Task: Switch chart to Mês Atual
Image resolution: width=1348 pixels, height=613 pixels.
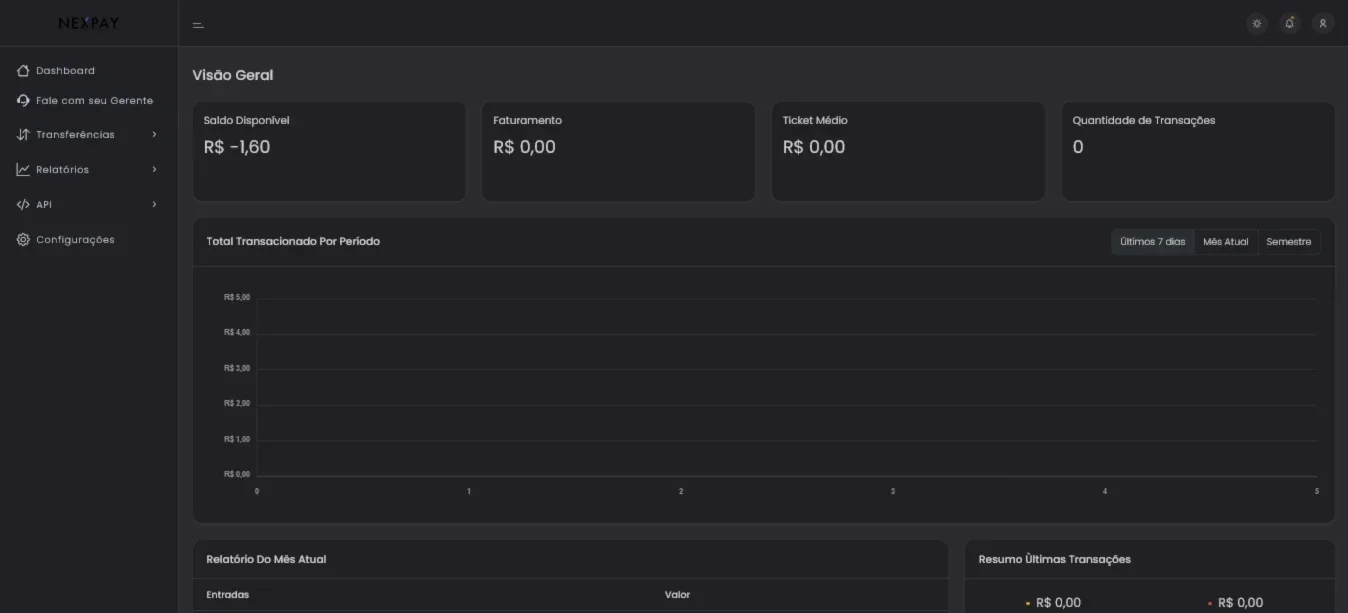Action: [x=1226, y=242]
